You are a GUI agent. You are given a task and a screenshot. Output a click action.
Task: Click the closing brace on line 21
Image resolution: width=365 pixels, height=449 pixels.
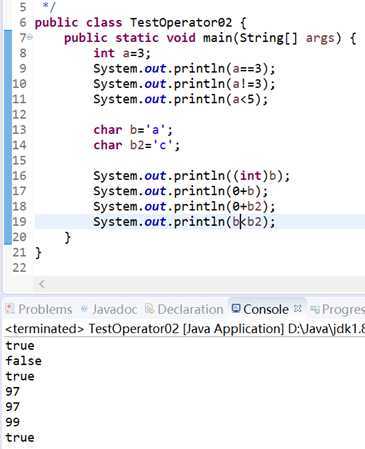[x=38, y=252]
